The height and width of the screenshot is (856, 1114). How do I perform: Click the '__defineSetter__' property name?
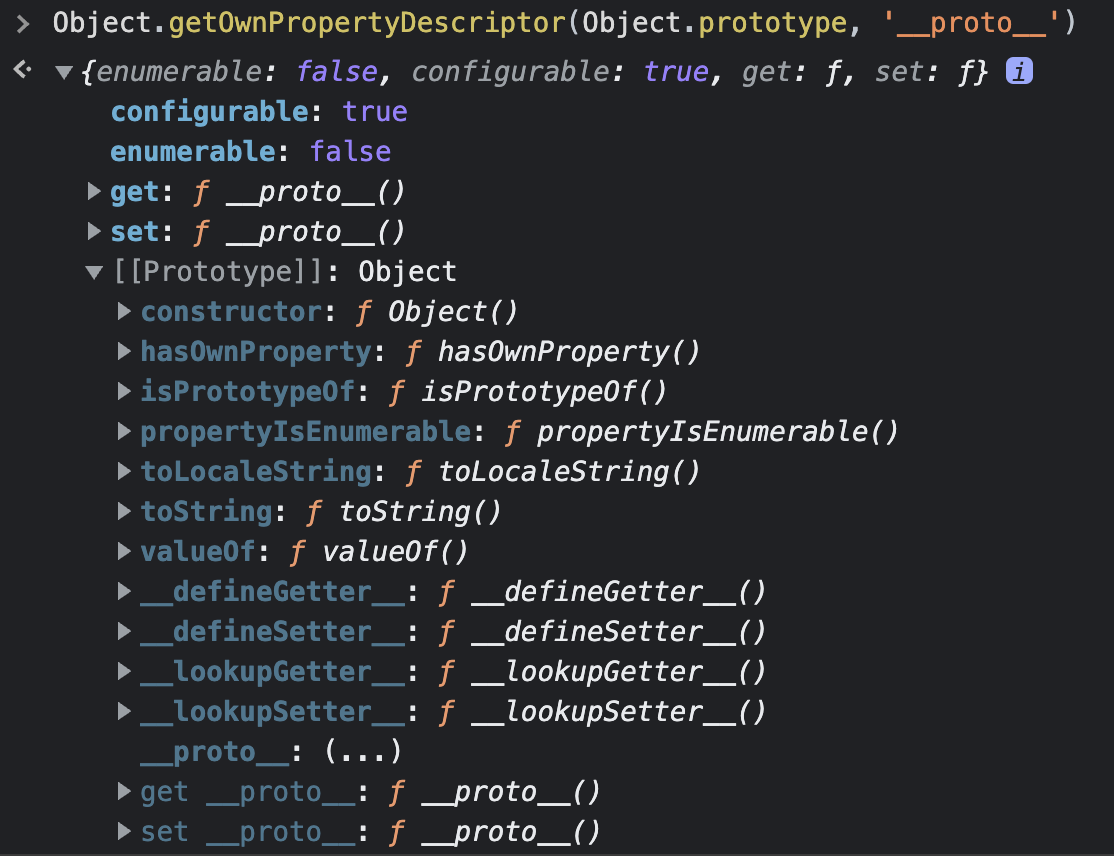(274, 631)
